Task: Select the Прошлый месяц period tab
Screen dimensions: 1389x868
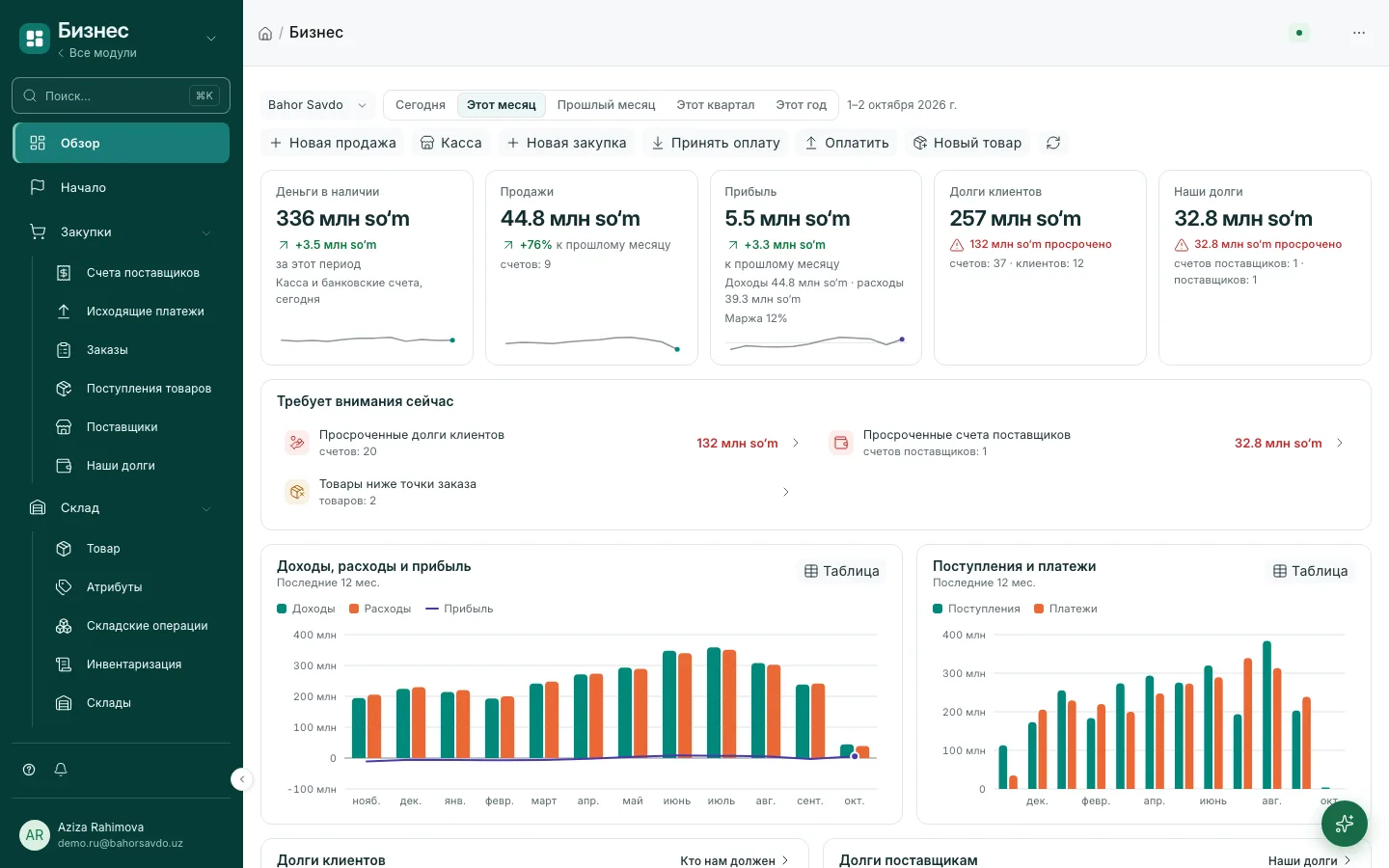Action: (x=606, y=105)
